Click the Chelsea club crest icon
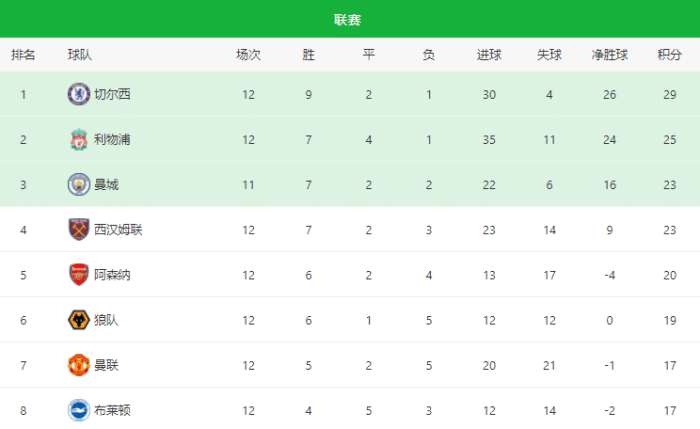Image resolution: width=700 pixels, height=429 pixels. pyautogui.click(x=78, y=94)
